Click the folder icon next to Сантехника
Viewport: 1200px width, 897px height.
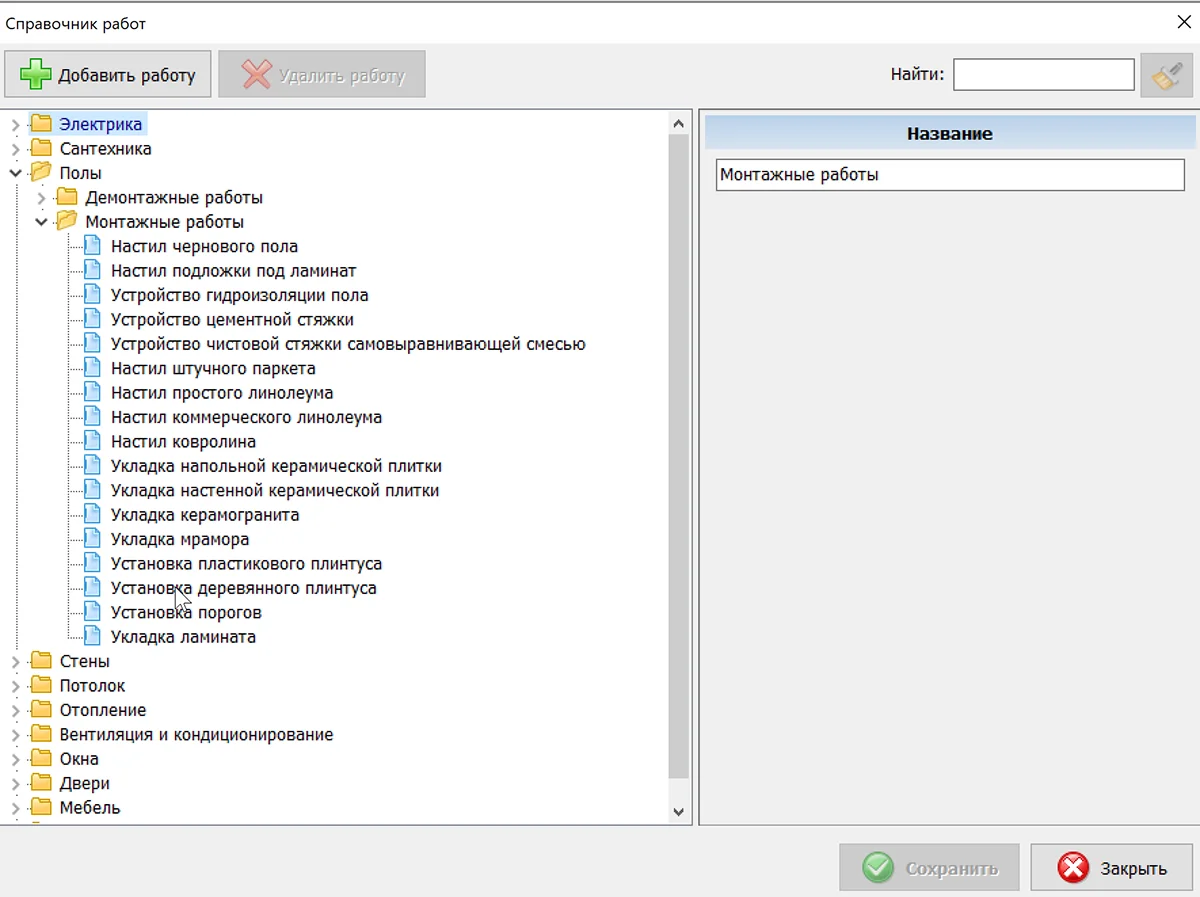pos(41,148)
